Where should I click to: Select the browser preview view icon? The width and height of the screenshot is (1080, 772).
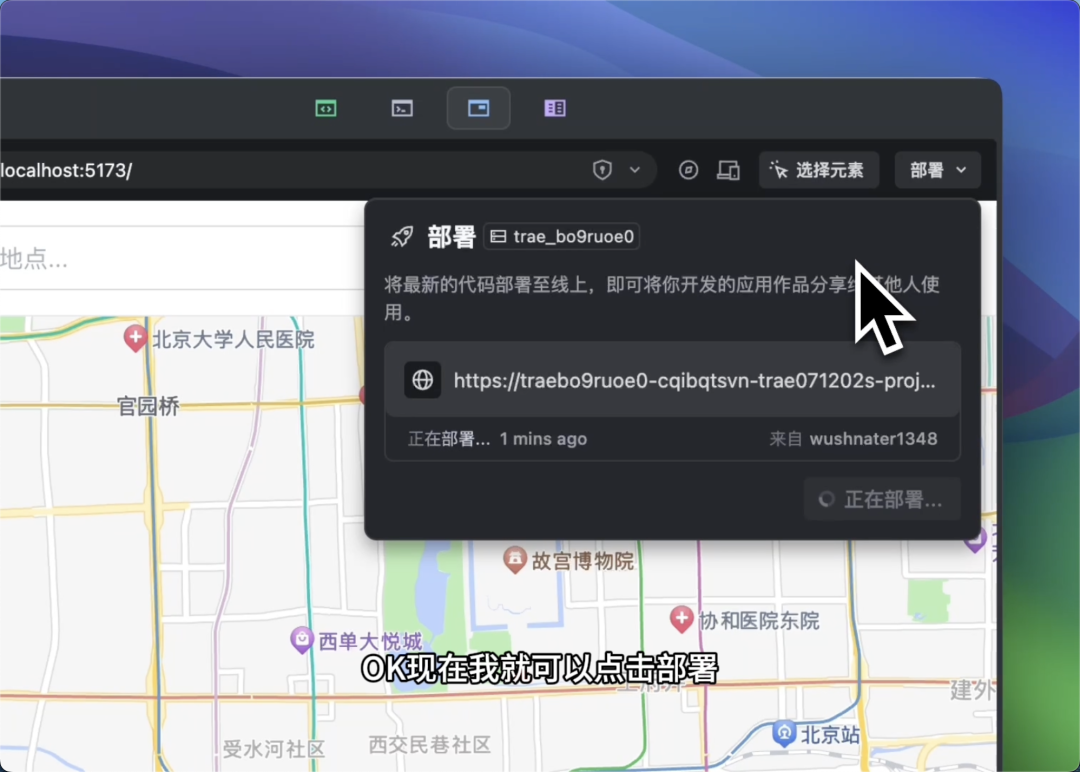tap(478, 108)
